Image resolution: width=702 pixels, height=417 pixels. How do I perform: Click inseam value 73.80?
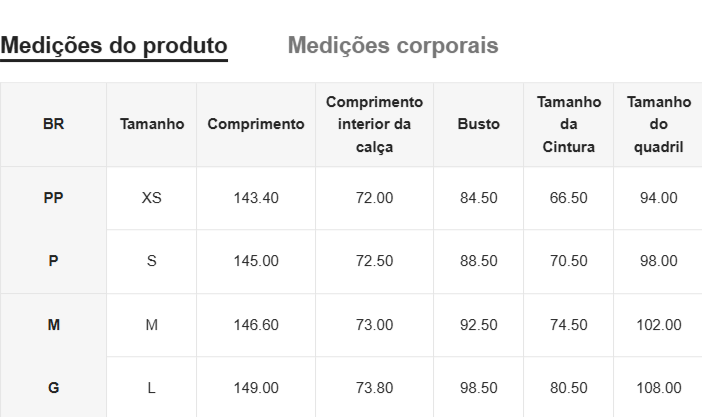[374, 388]
